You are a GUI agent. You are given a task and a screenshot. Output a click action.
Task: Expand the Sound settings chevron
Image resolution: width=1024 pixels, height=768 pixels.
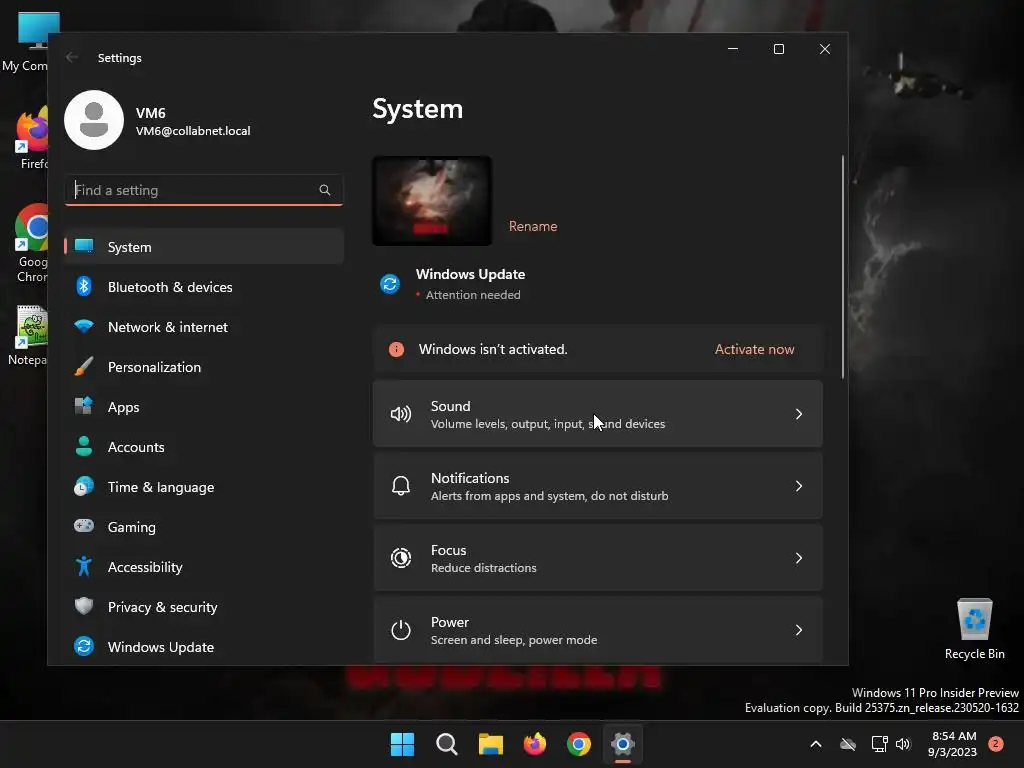click(x=799, y=414)
